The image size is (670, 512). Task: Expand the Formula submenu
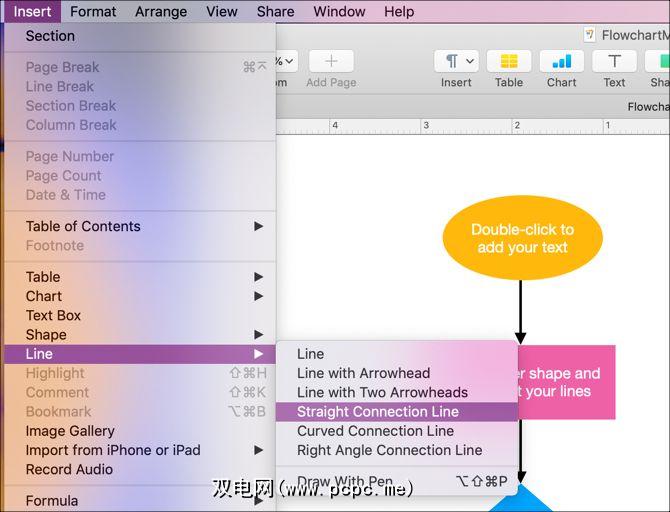pyautogui.click(x=140, y=500)
